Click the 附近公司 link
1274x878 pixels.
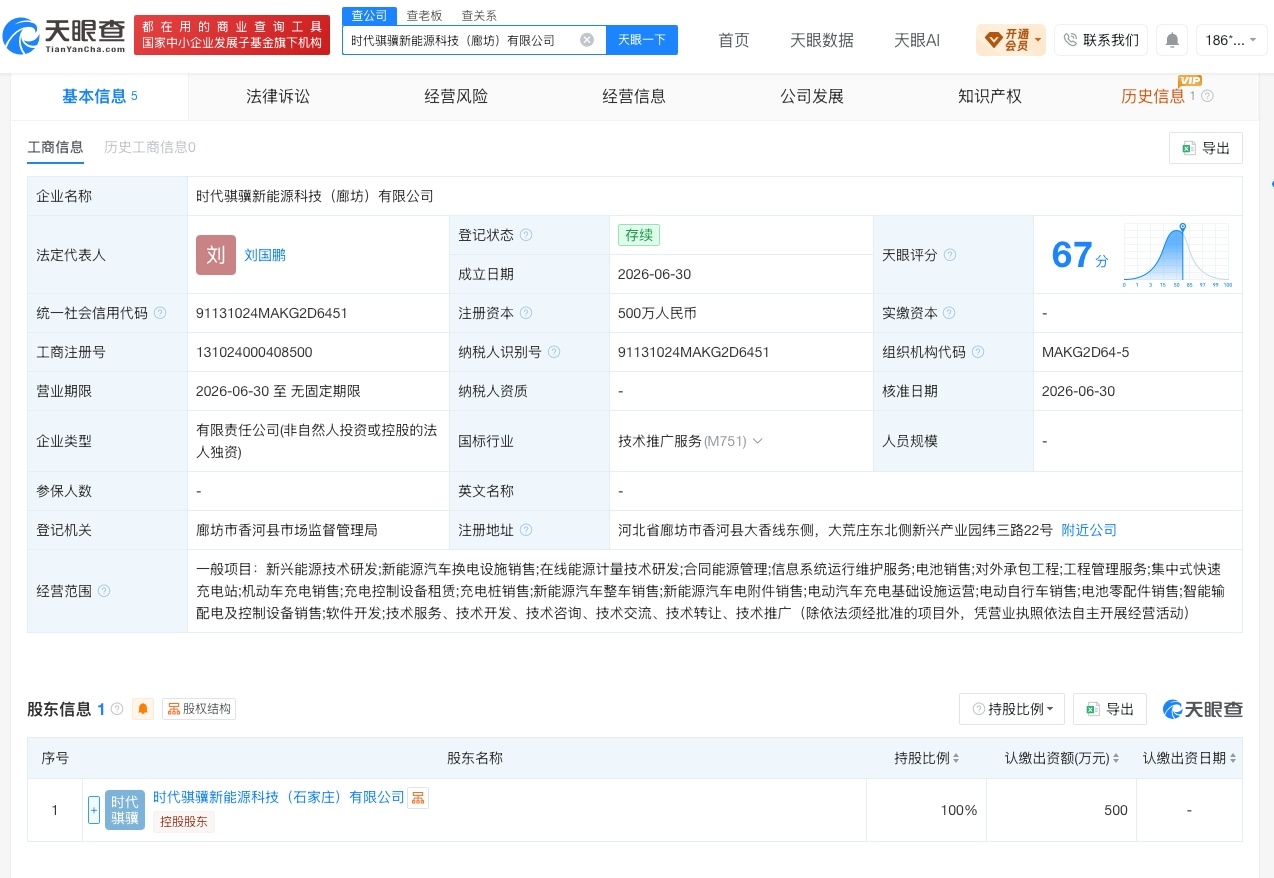[1089, 530]
